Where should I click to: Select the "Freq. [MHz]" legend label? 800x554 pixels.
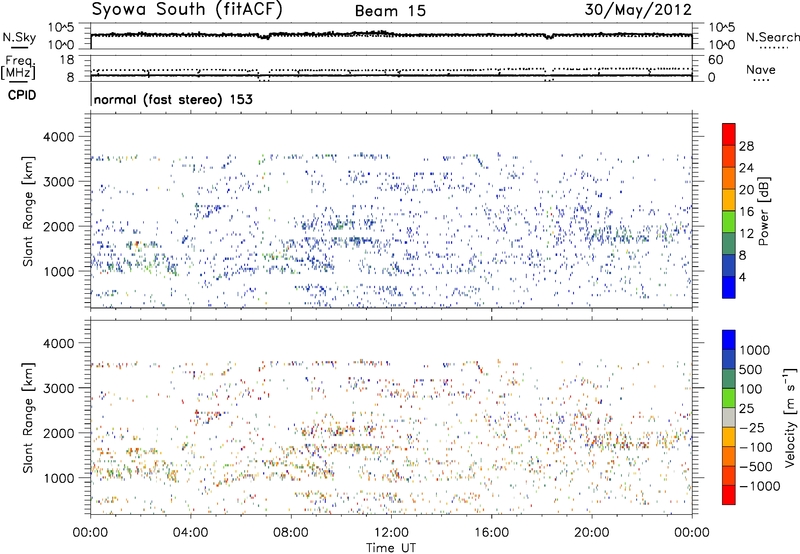click(x=18, y=67)
